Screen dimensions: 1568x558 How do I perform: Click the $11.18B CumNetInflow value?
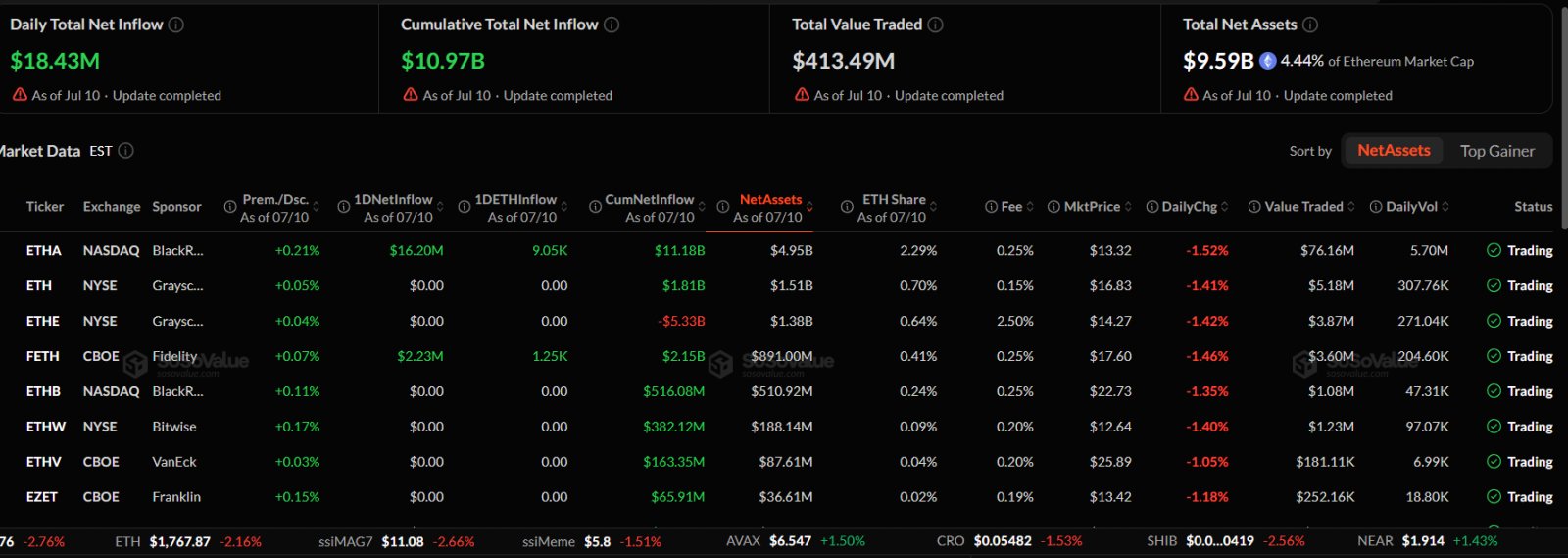click(680, 250)
